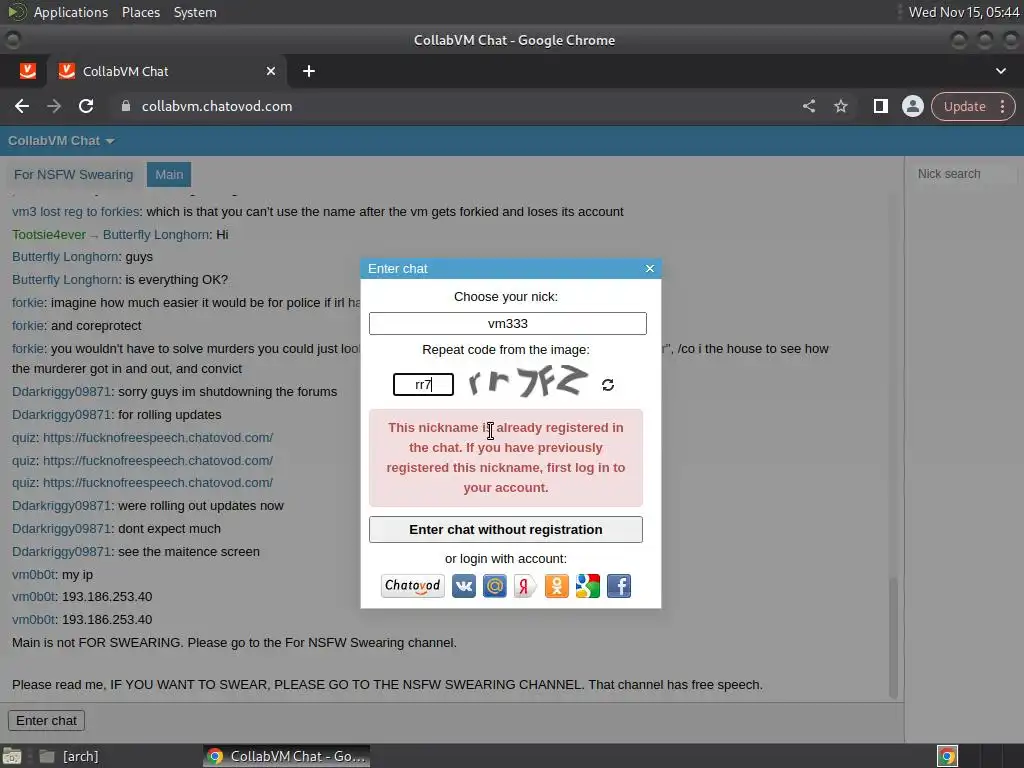Open the Applications menu
The image size is (1024, 768).
[x=71, y=12]
